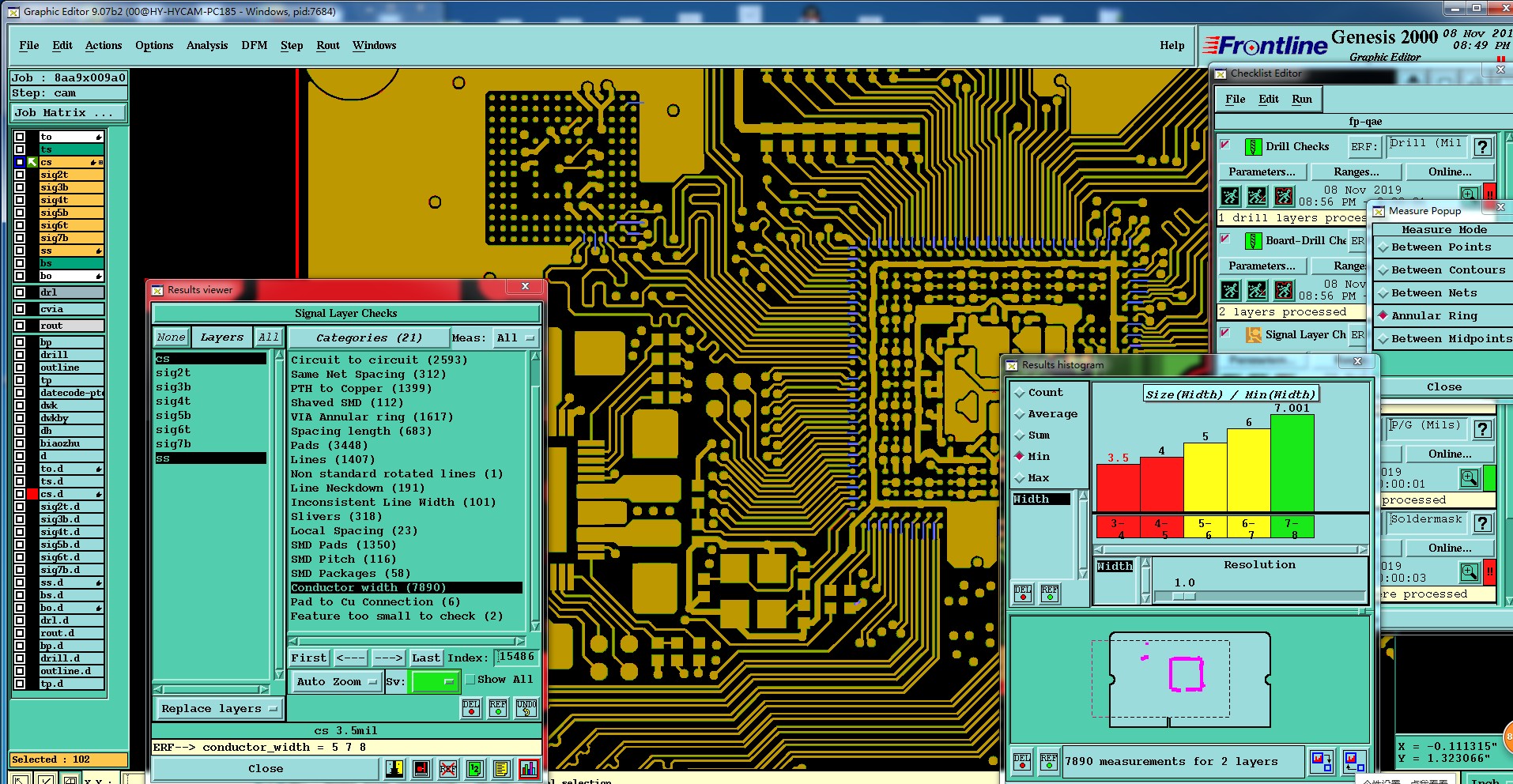The height and width of the screenshot is (784, 1513).
Task: Click the right histogram-to-layer export icon
Action: pyautogui.click(x=1354, y=761)
